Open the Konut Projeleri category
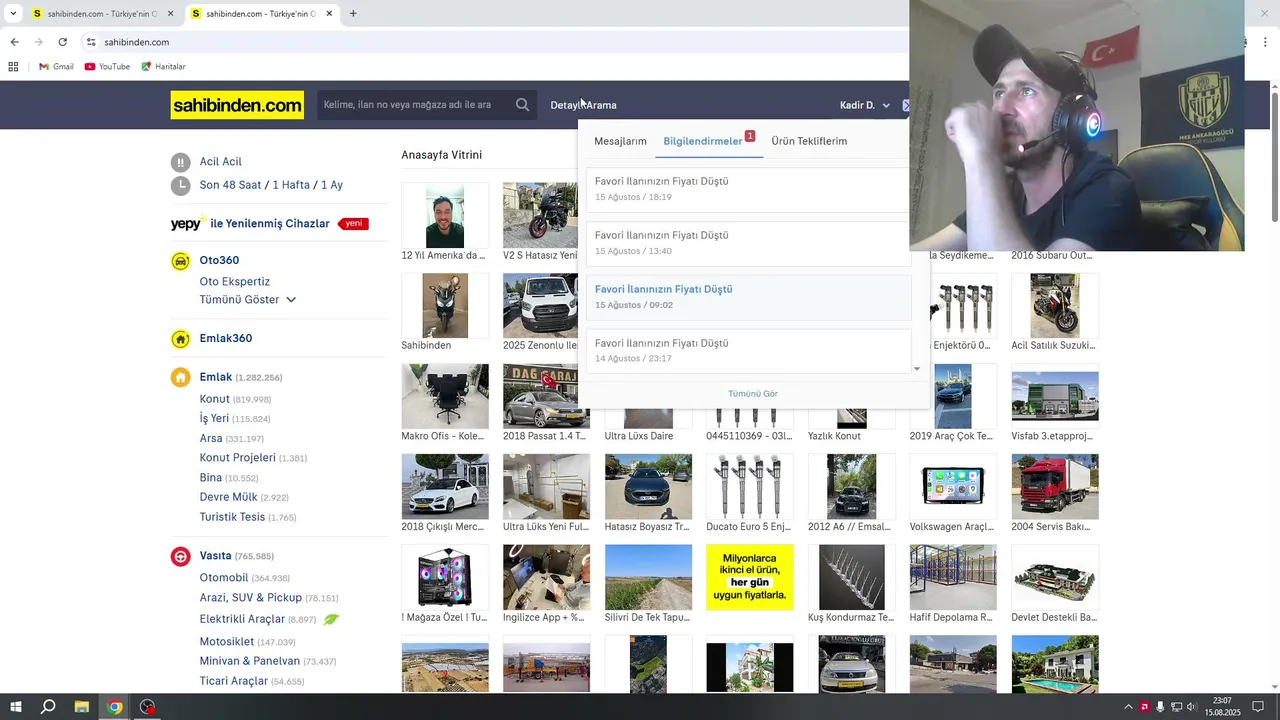The width and height of the screenshot is (1280, 720). (237, 458)
